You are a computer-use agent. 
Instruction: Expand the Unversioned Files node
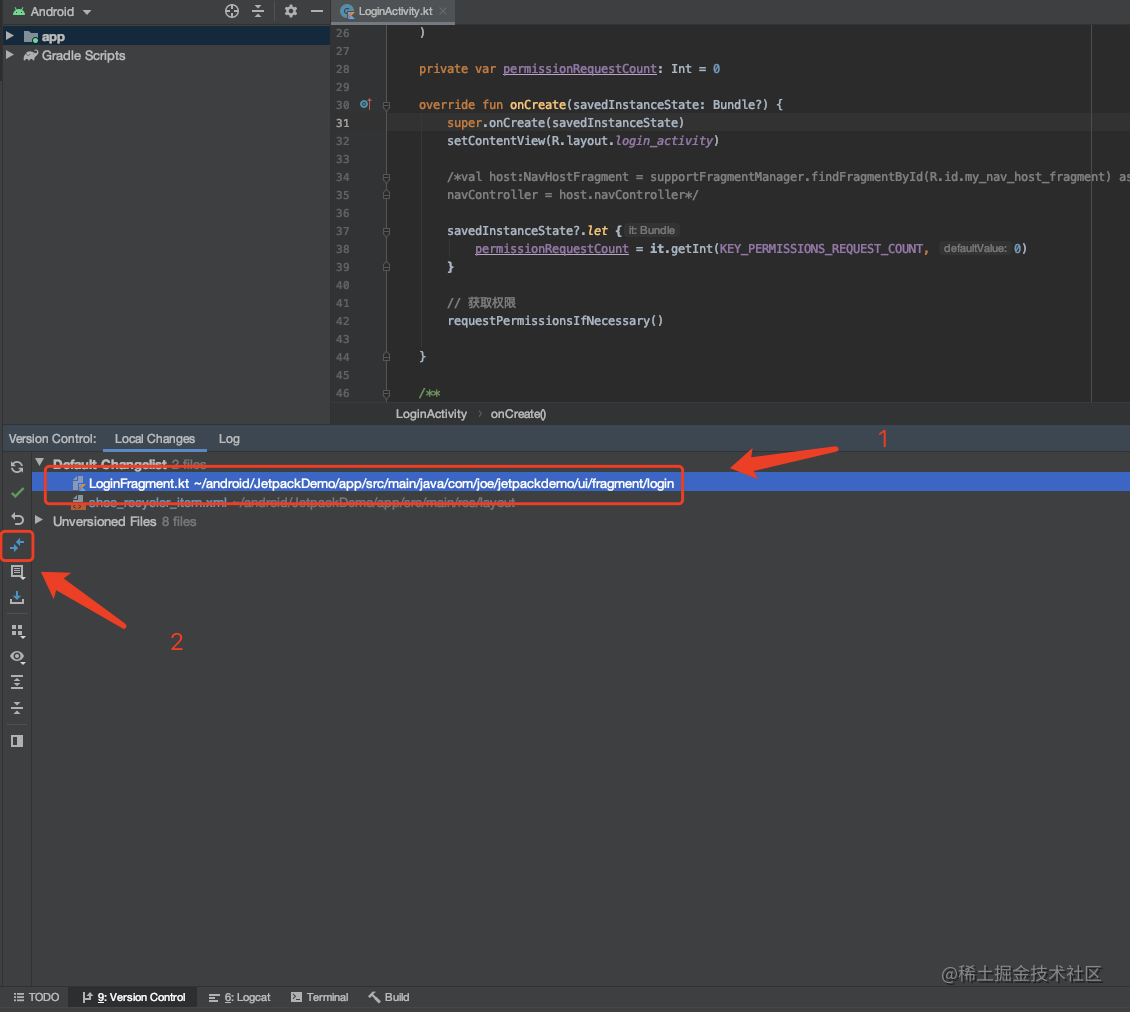coord(39,520)
